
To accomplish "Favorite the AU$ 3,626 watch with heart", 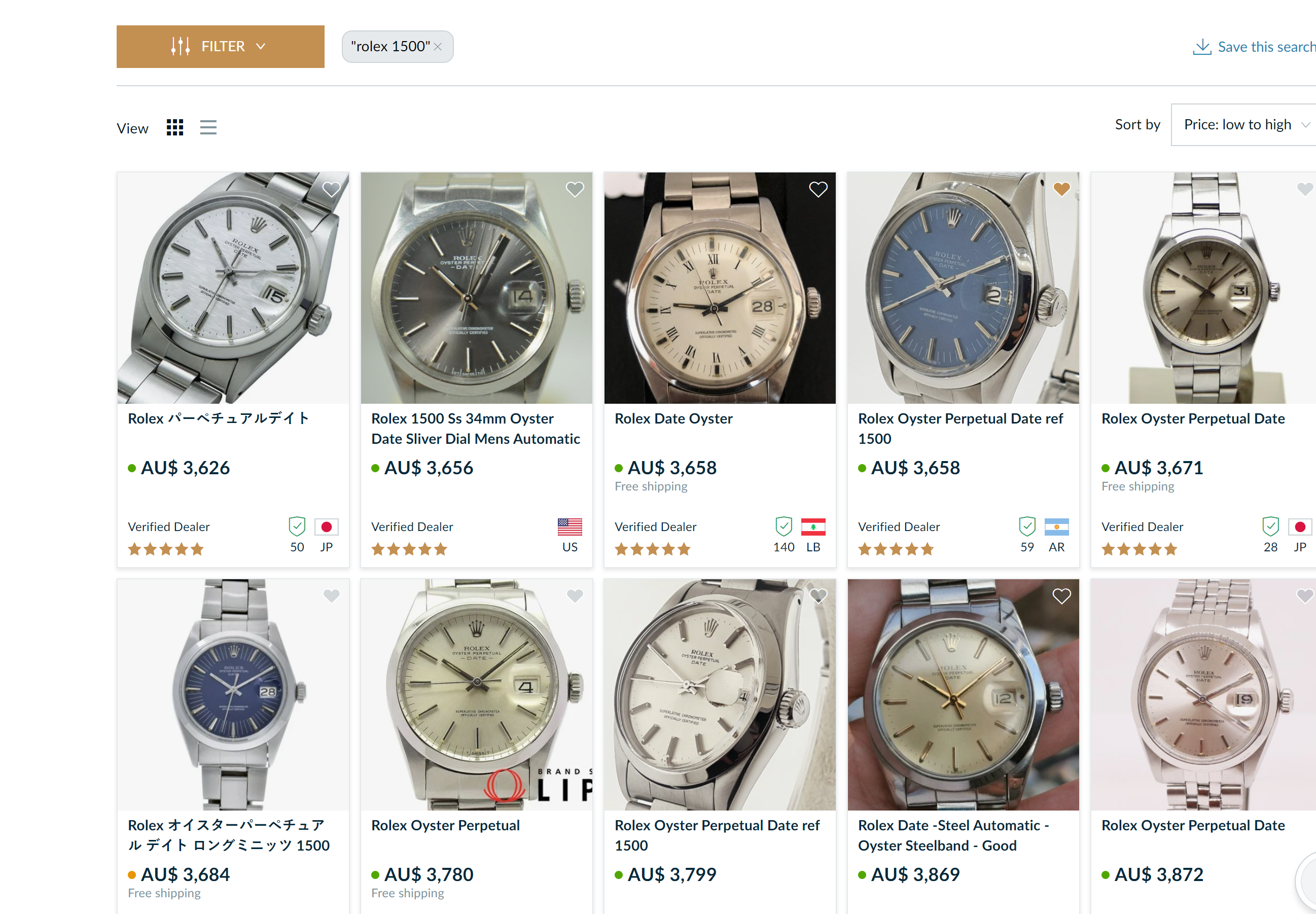I will coord(332,189).
